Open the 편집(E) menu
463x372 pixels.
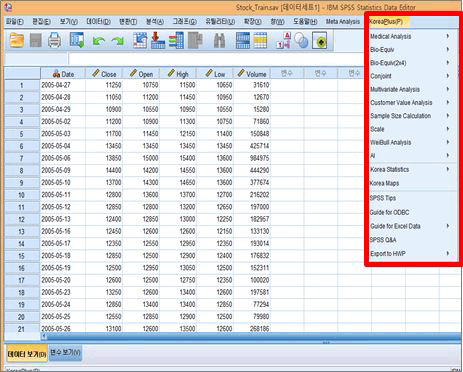(x=41, y=22)
